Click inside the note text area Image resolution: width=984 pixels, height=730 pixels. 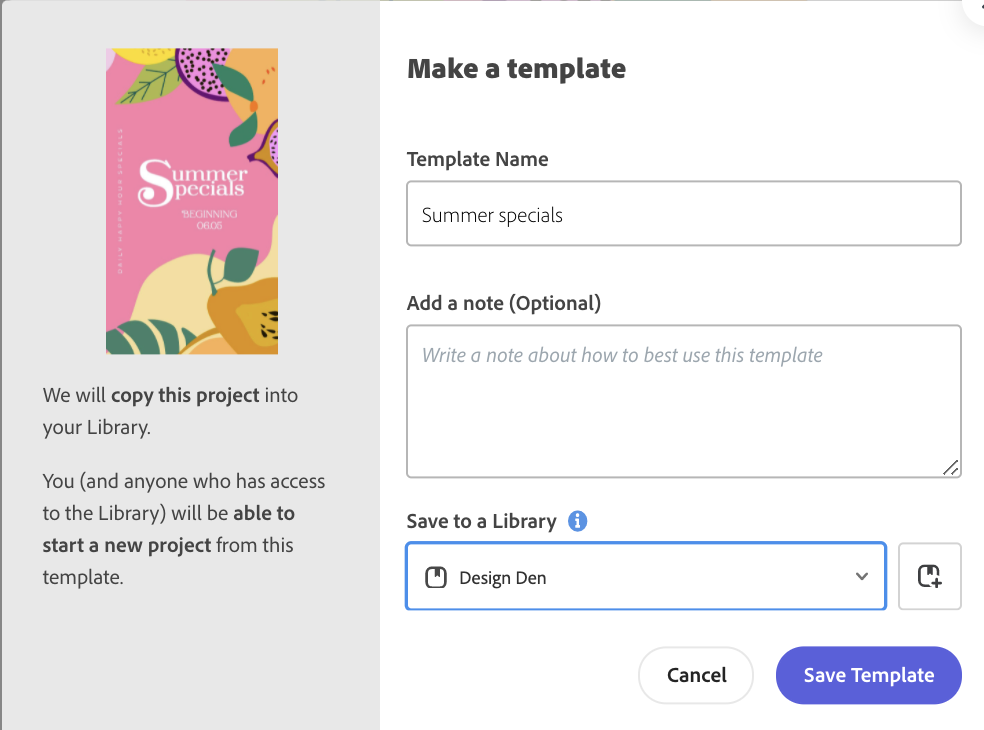pos(683,400)
